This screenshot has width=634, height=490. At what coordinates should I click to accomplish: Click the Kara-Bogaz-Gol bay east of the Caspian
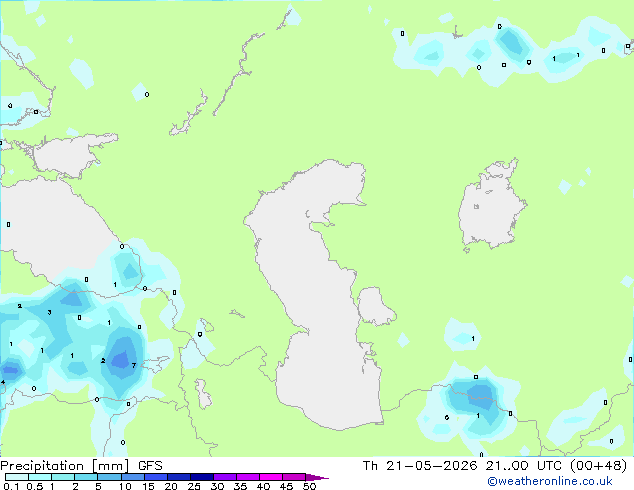[x=374, y=306]
